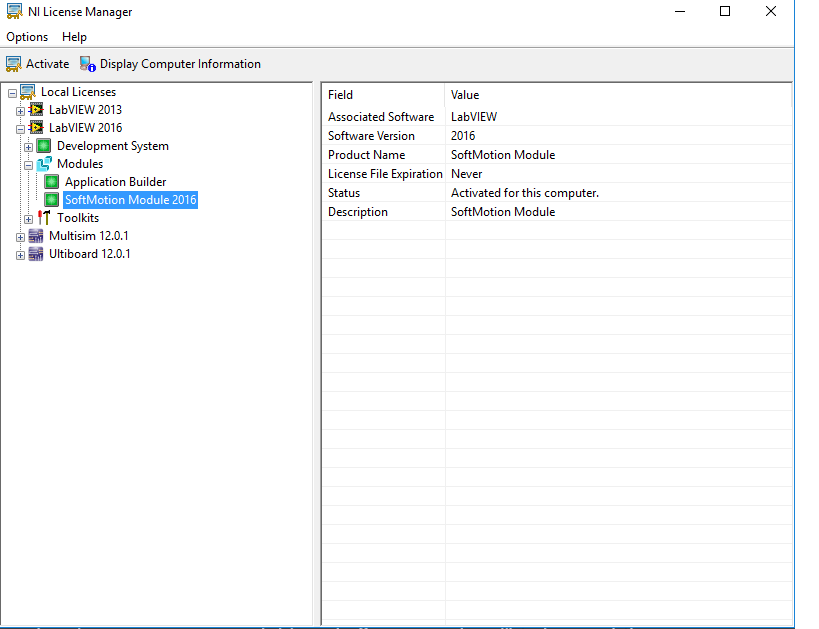The width and height of the screenshot is (819, 629).
Task: Collapse the Modules tree node
Action: point(29,164)
